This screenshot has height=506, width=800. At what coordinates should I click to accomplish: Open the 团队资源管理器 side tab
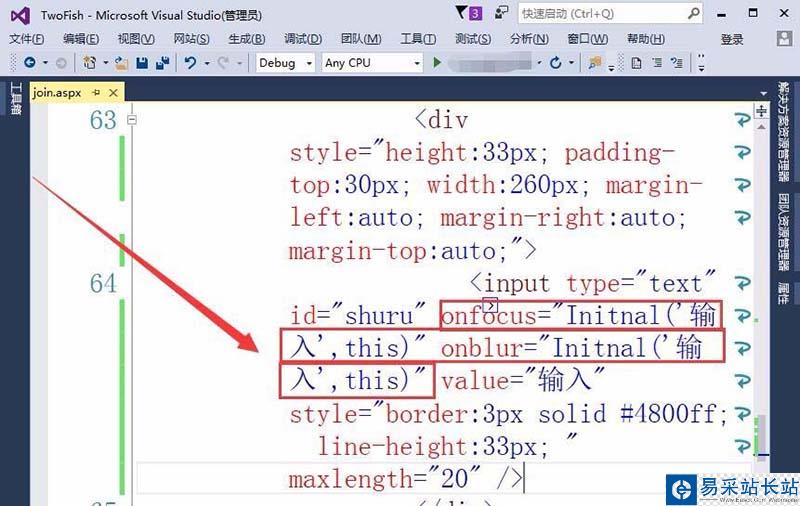[784, 232]
